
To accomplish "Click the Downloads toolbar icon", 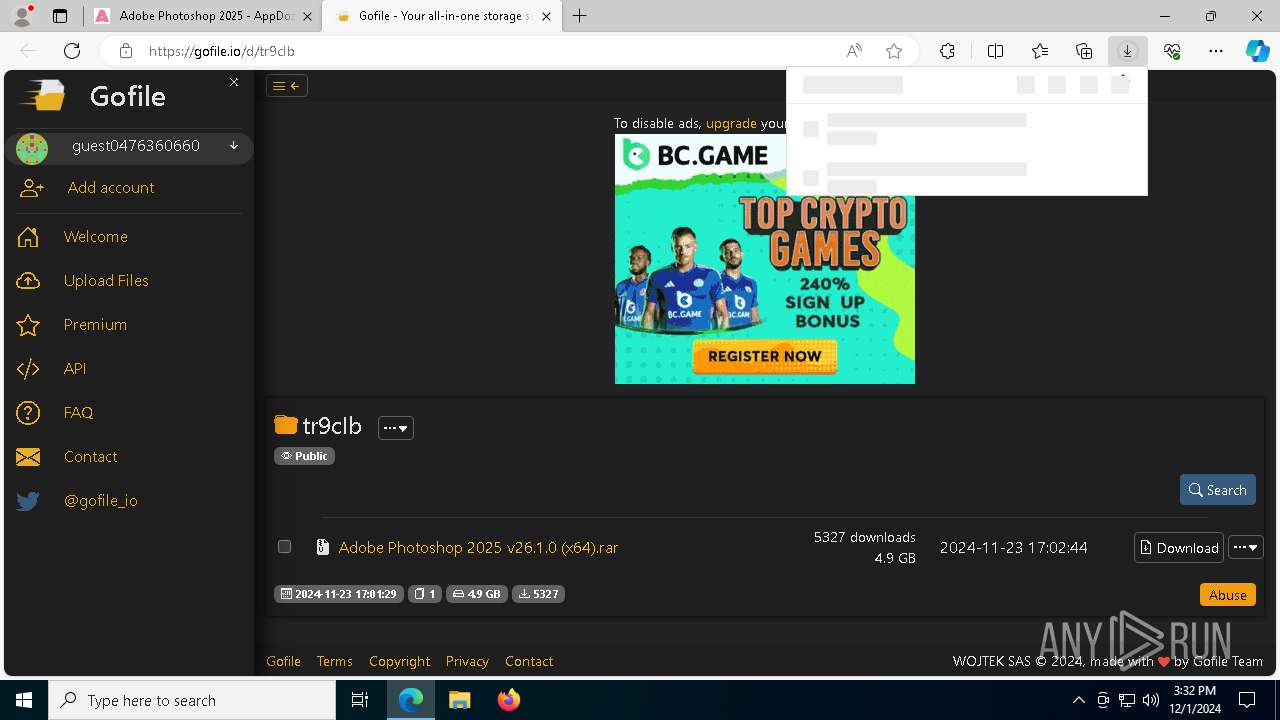I will tap(1128, 51).
